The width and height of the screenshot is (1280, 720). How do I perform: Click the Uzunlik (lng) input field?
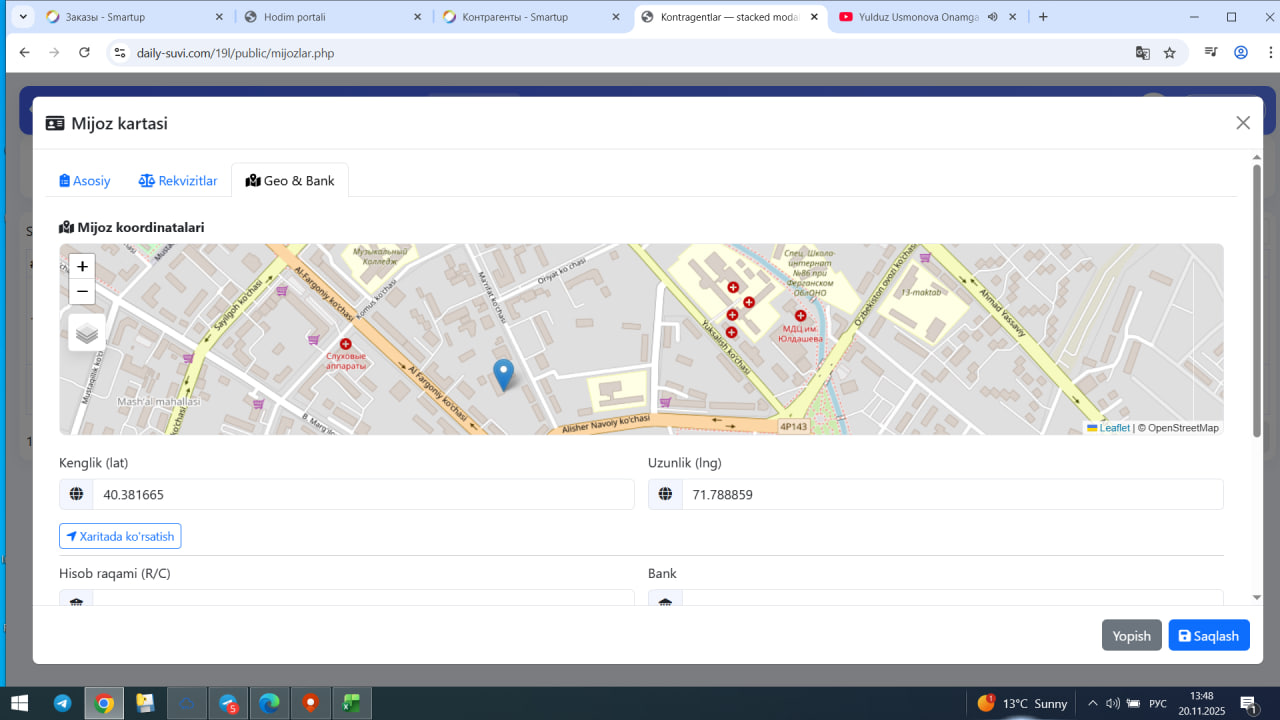[x=951, y=494]
